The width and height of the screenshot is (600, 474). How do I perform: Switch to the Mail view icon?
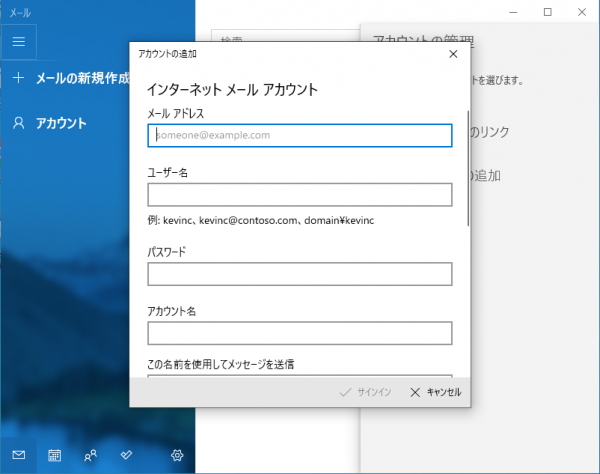[18, 455]
